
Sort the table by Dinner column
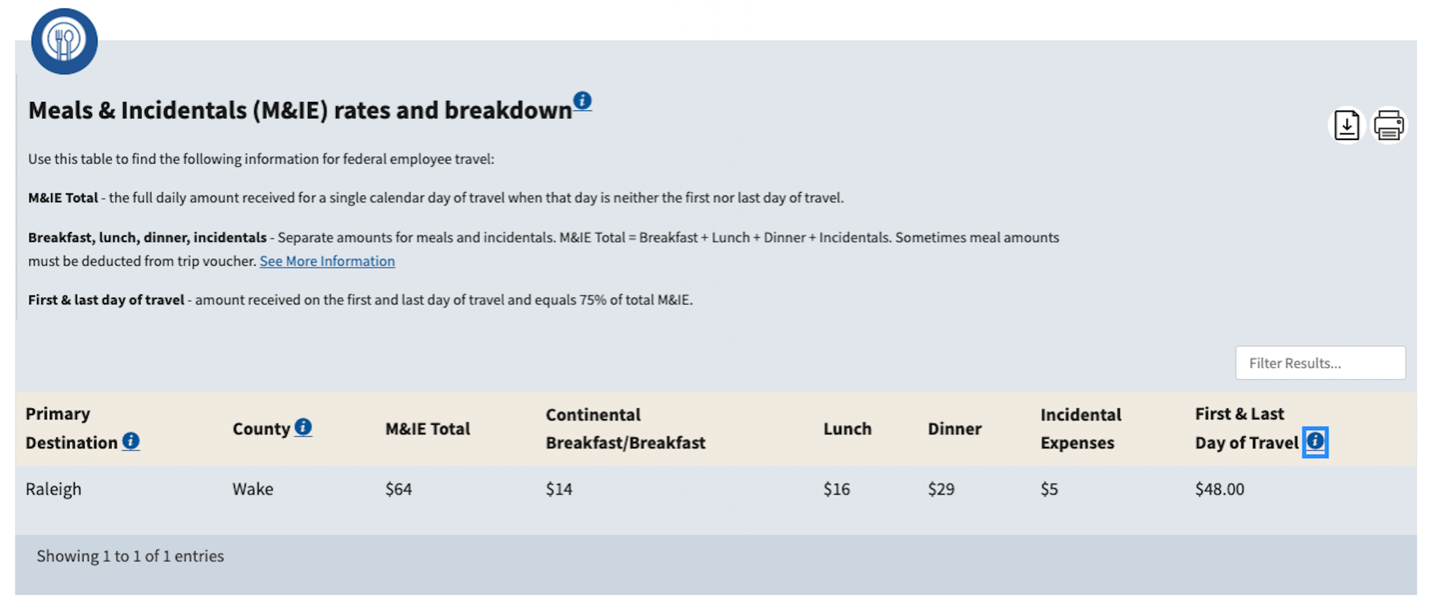pos(953,428)
